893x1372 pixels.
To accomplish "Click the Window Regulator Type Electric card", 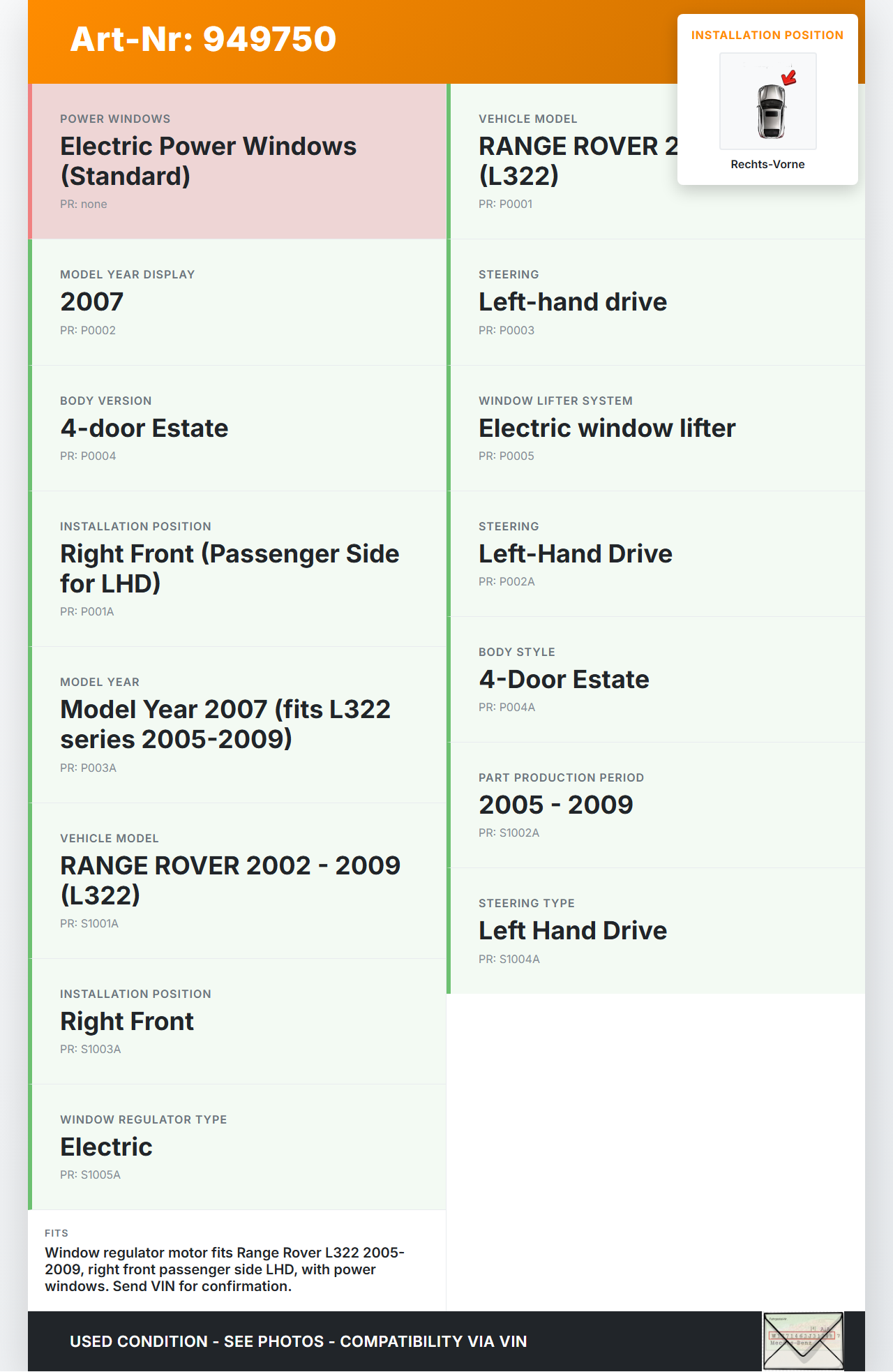I will (x=237, y=1147).
